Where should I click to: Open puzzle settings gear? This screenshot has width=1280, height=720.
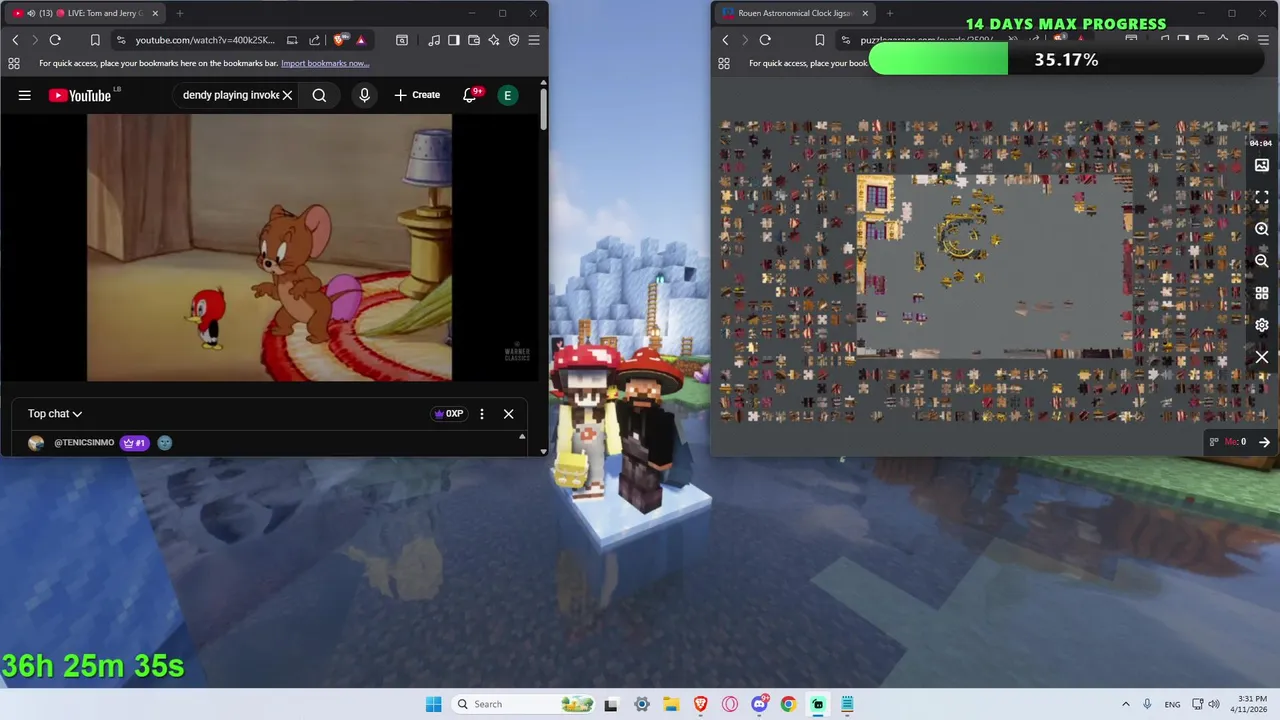tap(1262, 325)
